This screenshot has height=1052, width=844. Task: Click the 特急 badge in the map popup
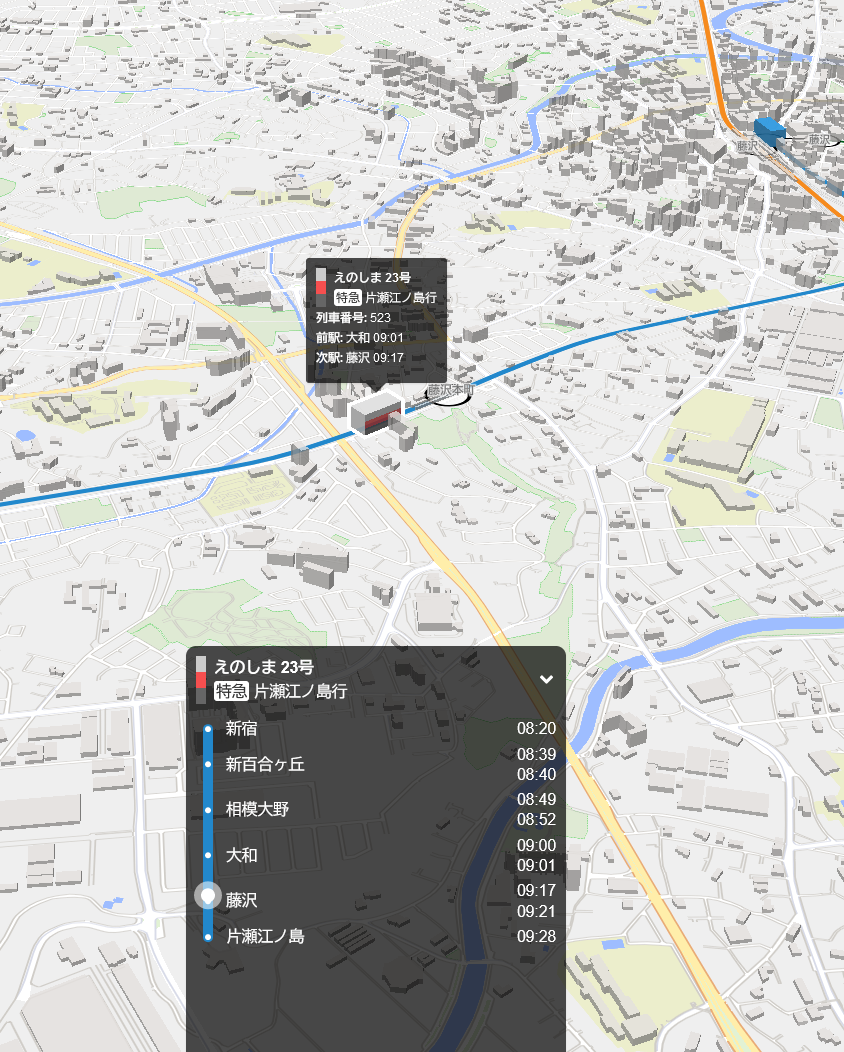pos(347,297)
